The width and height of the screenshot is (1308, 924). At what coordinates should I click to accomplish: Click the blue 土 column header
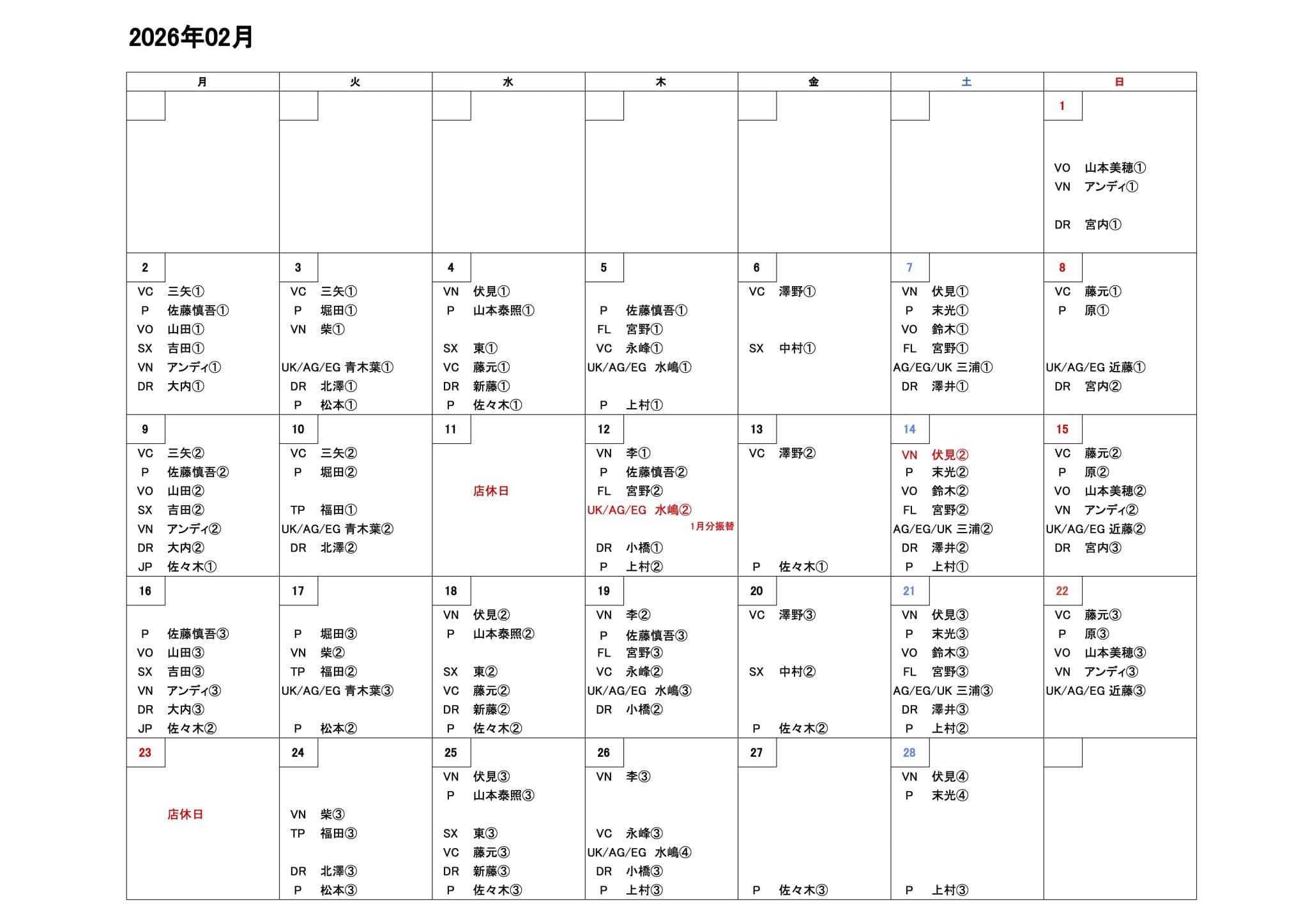click(x=966, y=82)
